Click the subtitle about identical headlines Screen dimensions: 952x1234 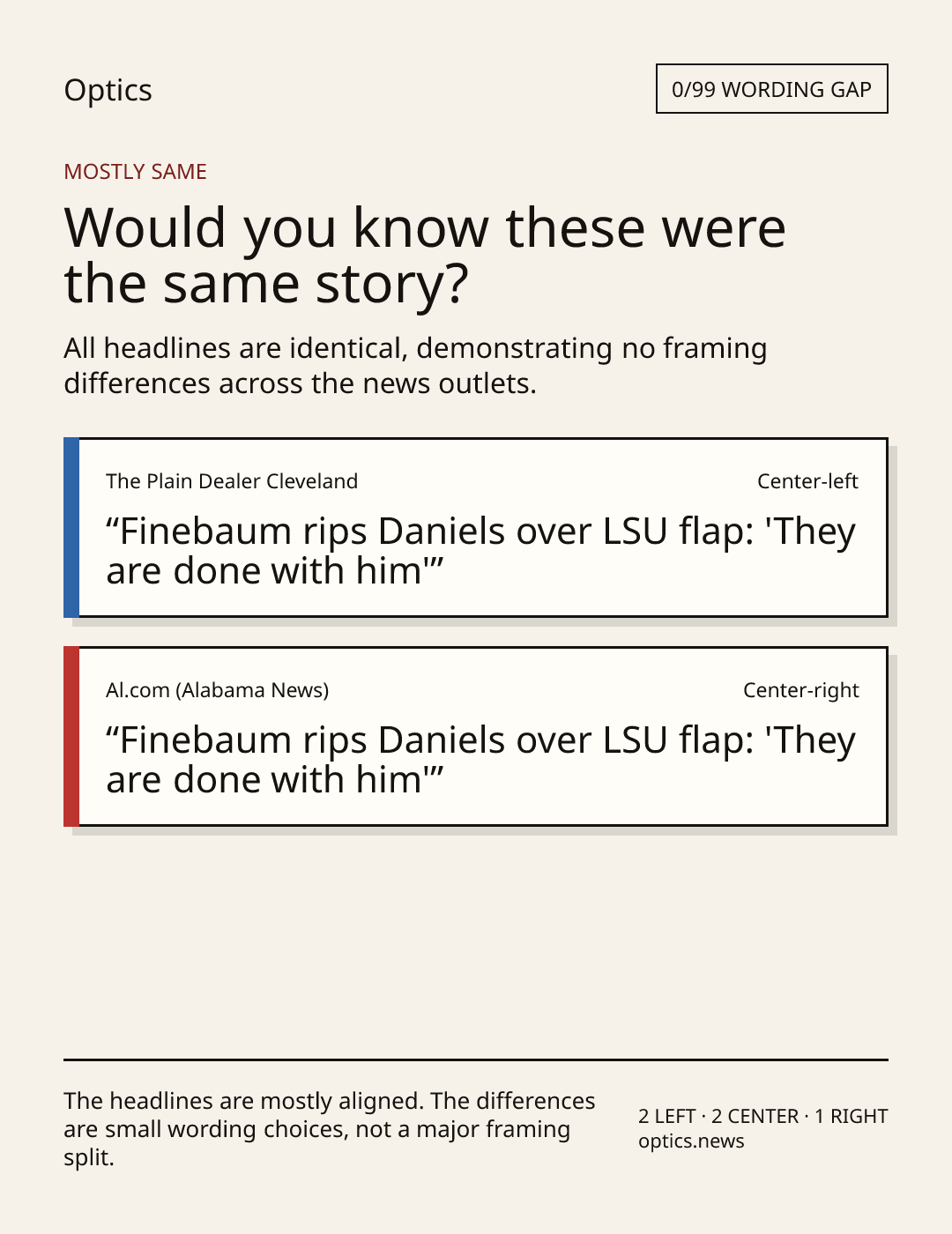tap(415, 366)
